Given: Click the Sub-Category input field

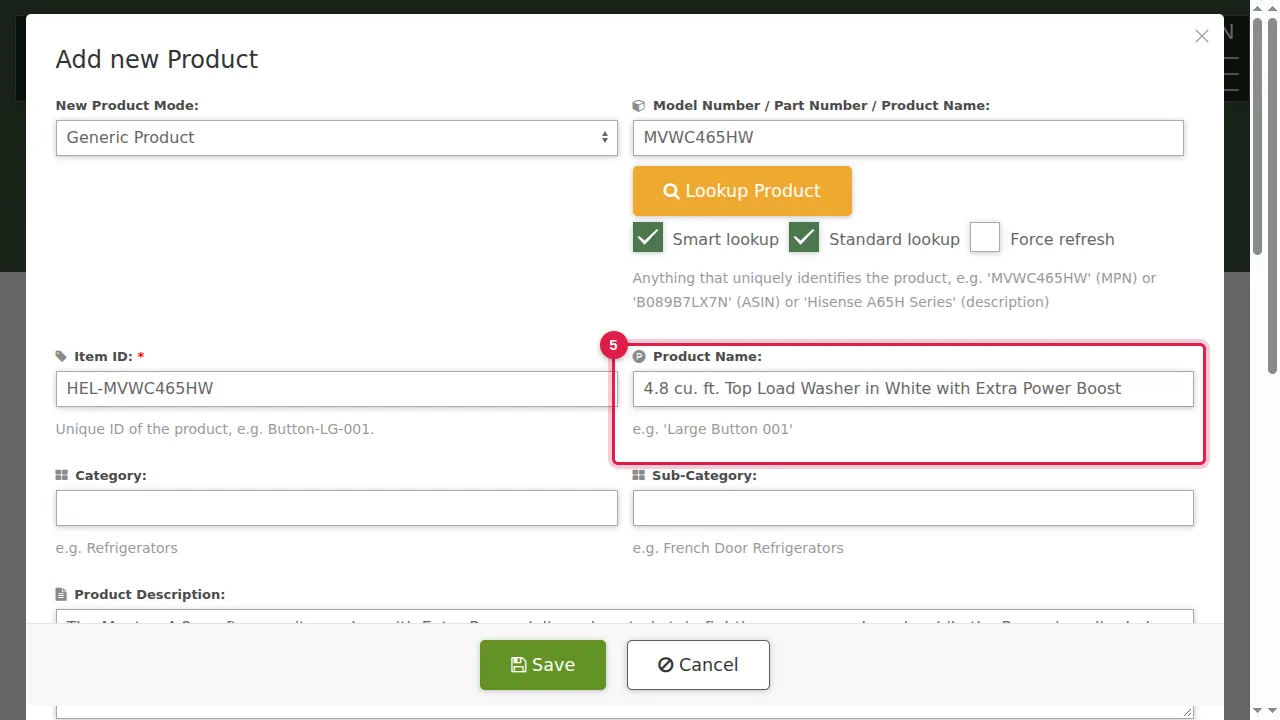Looking at the screenshot, I should (913, 508).
